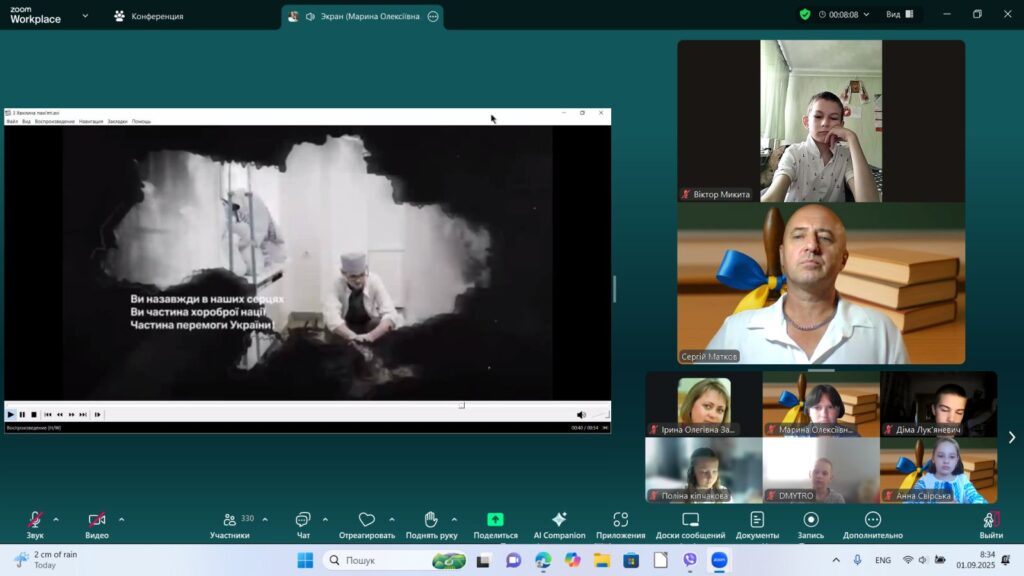This screenshot has width=1024, height=576.
Task: Select Віктор Микита video tile
Action: tap(821, 121)
